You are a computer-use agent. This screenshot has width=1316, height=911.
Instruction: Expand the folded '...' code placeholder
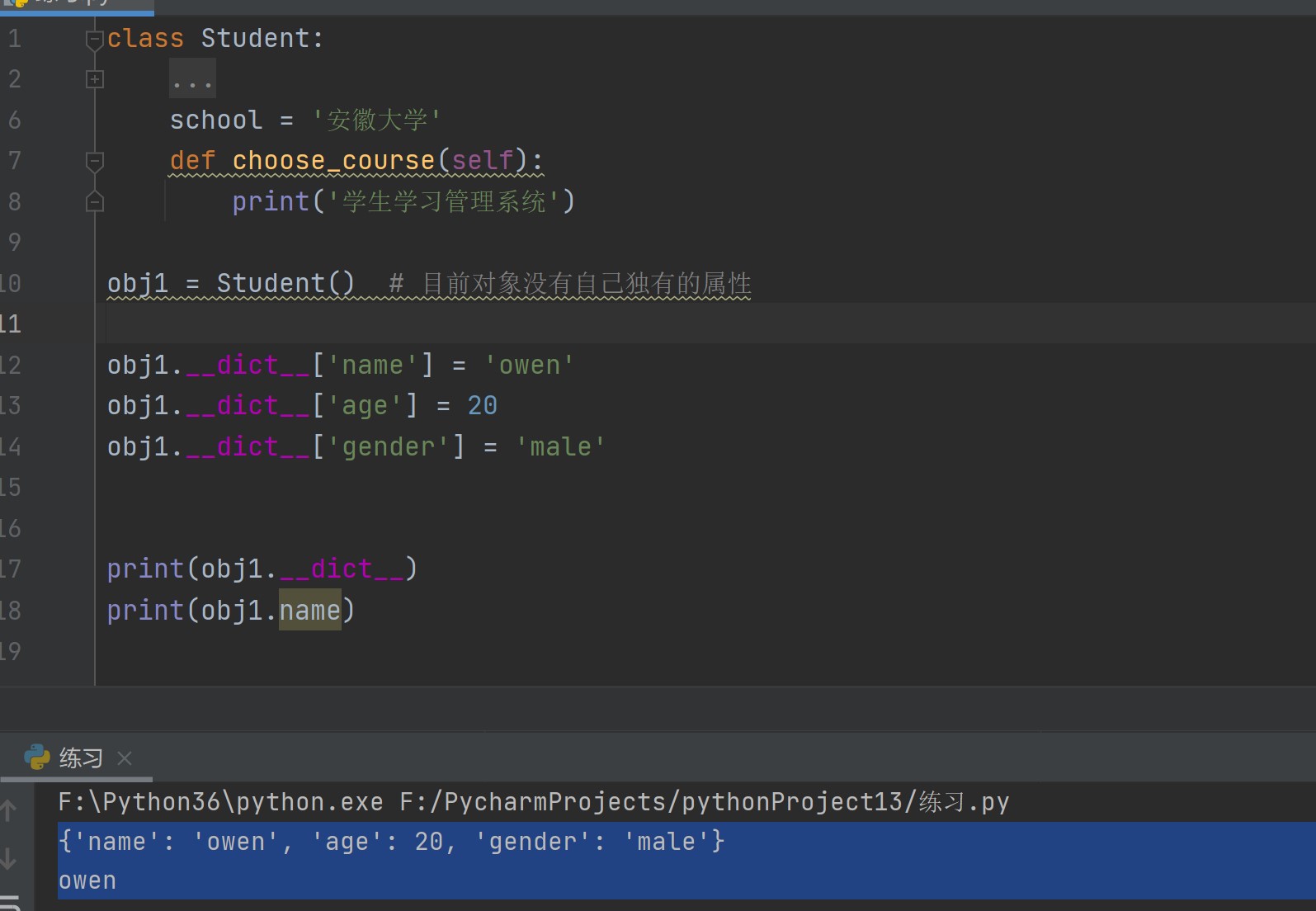192,79
